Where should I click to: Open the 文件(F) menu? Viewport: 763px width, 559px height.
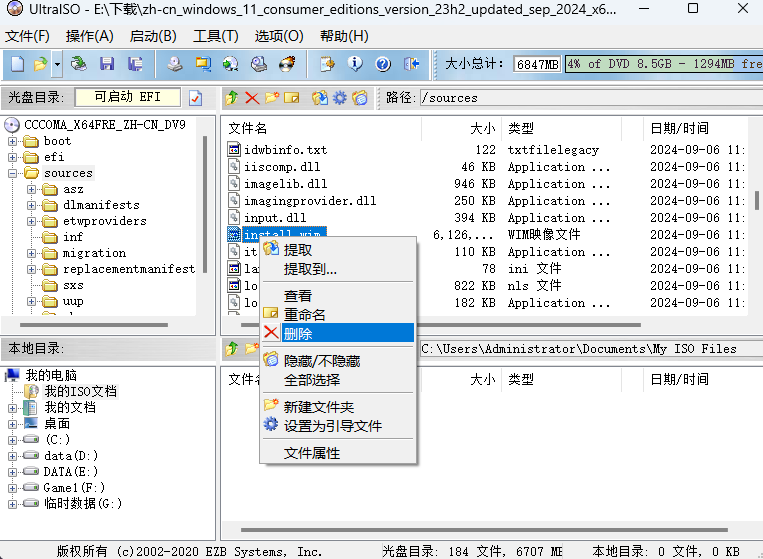[27, 36]
